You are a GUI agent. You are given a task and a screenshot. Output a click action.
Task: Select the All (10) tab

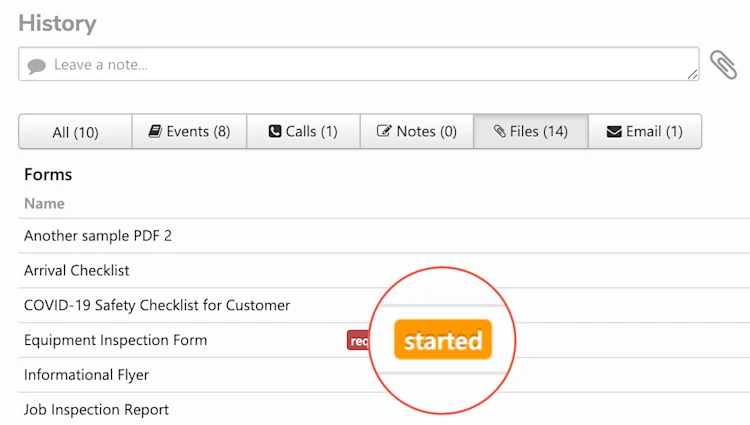tap(75, 131)
